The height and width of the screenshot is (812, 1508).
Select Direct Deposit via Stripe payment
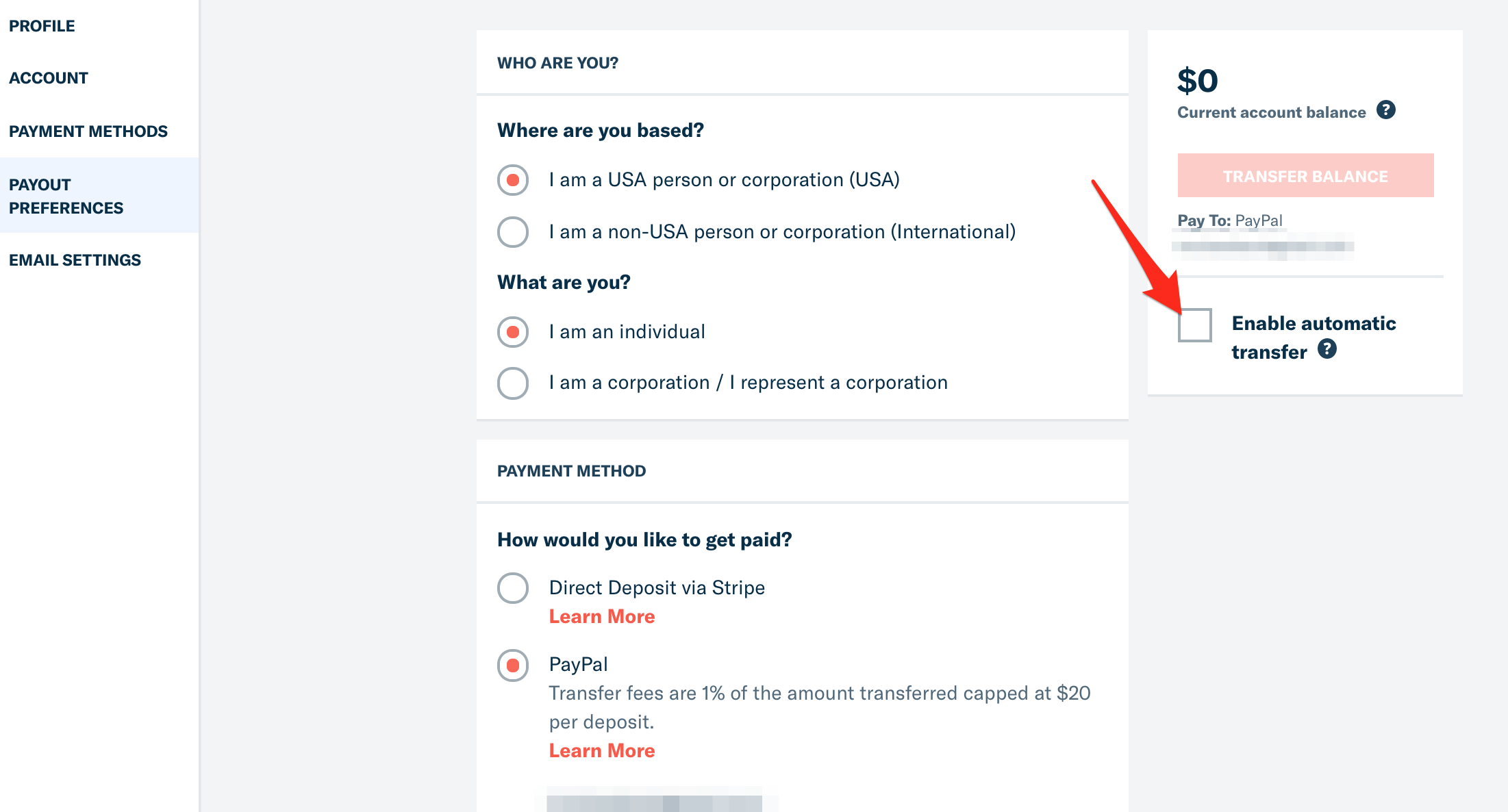[513, 588]
